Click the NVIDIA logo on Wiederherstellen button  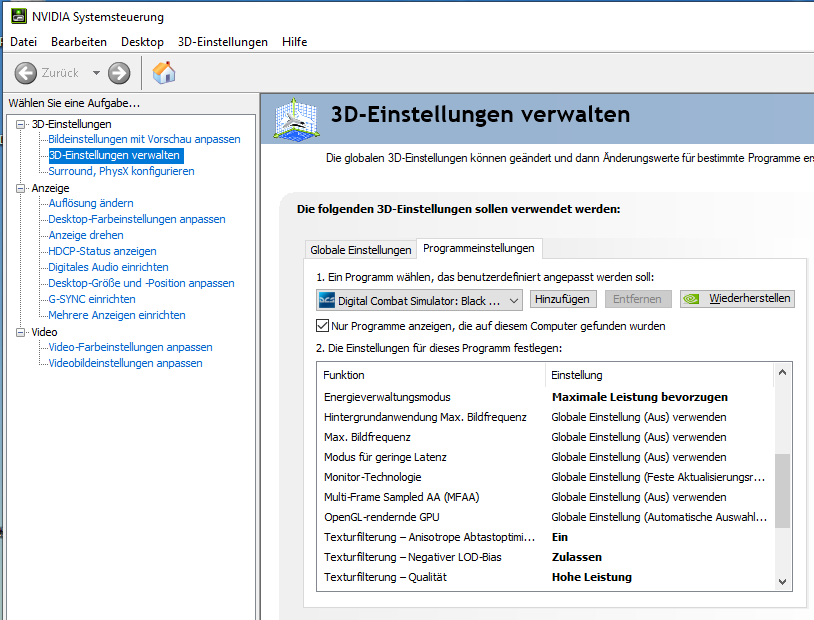click(691, 299)
